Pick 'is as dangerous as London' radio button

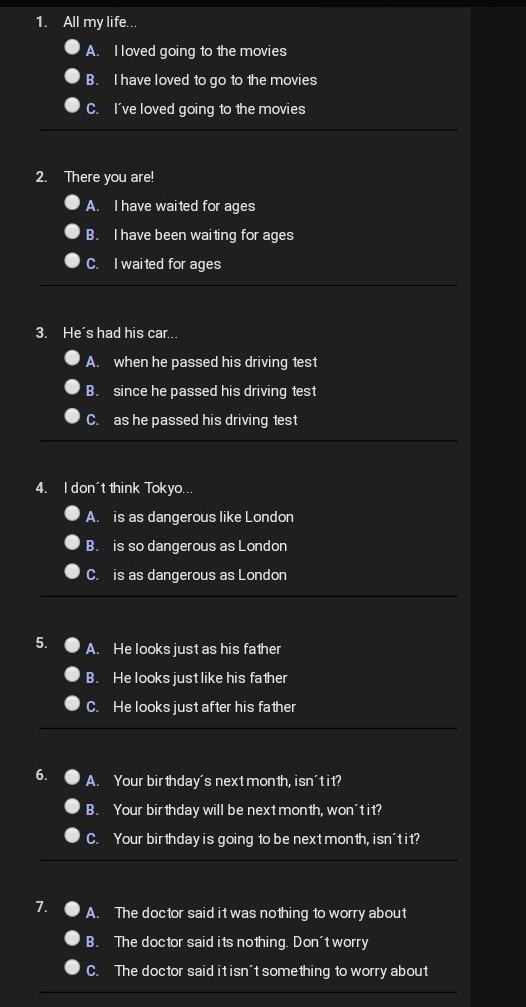click(72, 572)
